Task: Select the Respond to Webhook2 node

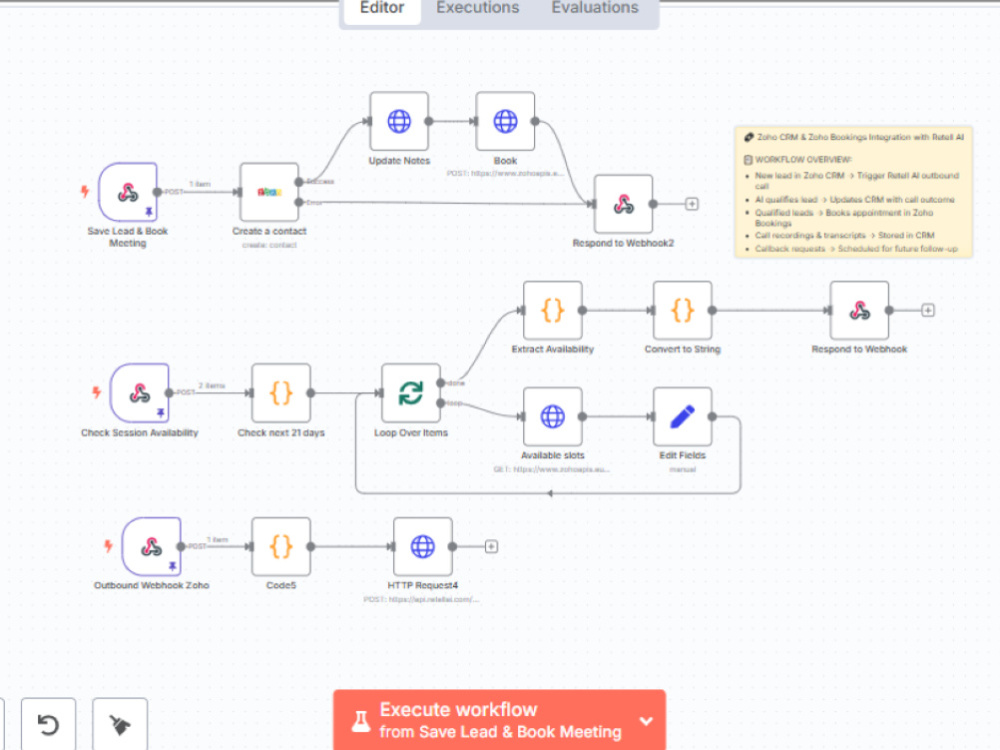Action: click(x=623, y=204)
